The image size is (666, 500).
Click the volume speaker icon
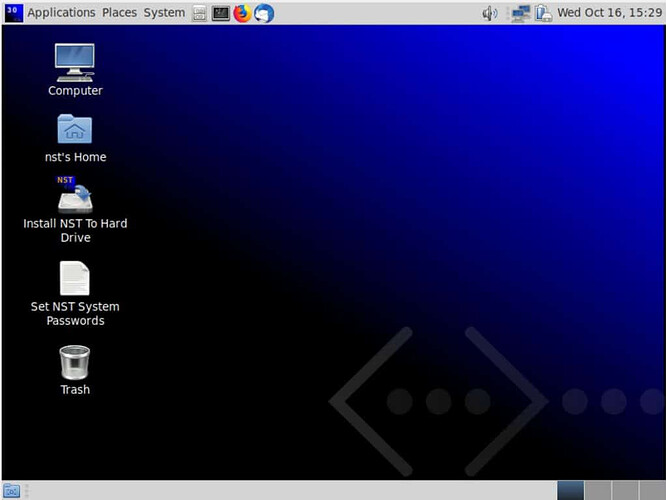489,13
